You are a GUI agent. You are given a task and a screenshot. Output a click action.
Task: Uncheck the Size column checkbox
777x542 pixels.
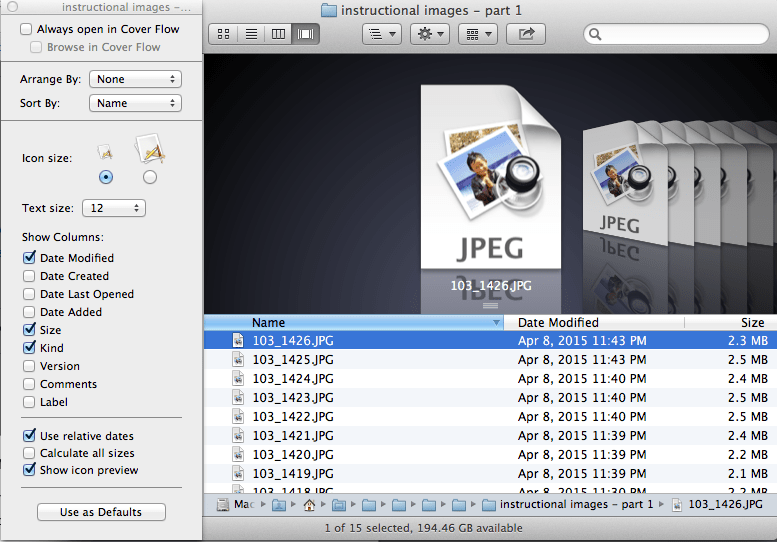29,329
